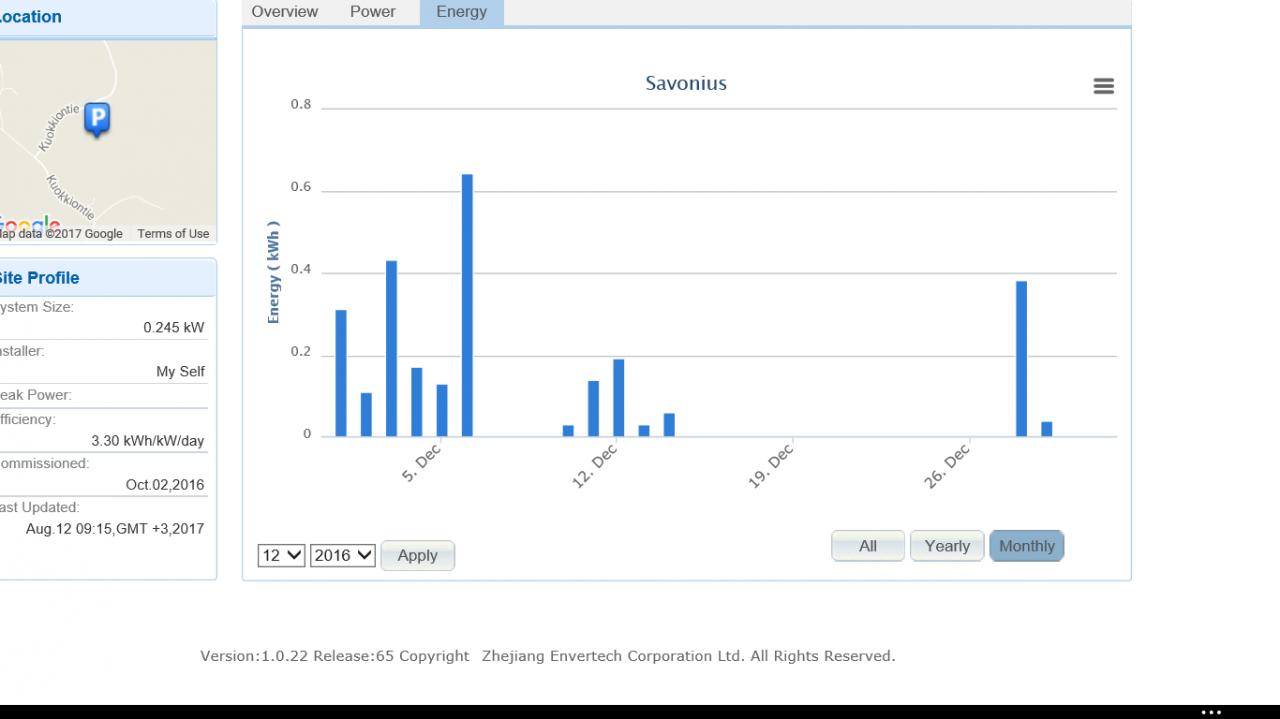The image size is (1280, 719).
Task: Select the All range toggle
Action: tap(868, 546)
